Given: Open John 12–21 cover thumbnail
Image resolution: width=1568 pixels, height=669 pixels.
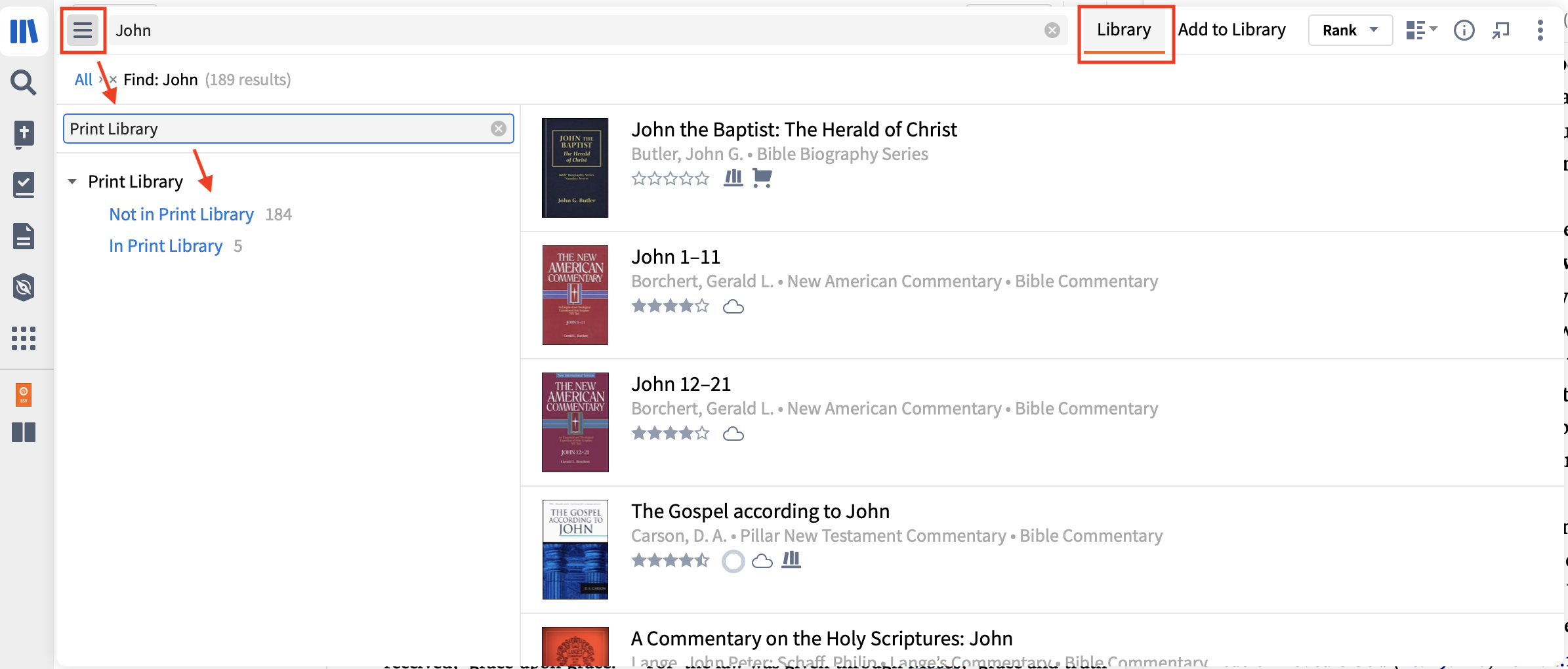Looking at the screenshot, I should tap(575, 422).
